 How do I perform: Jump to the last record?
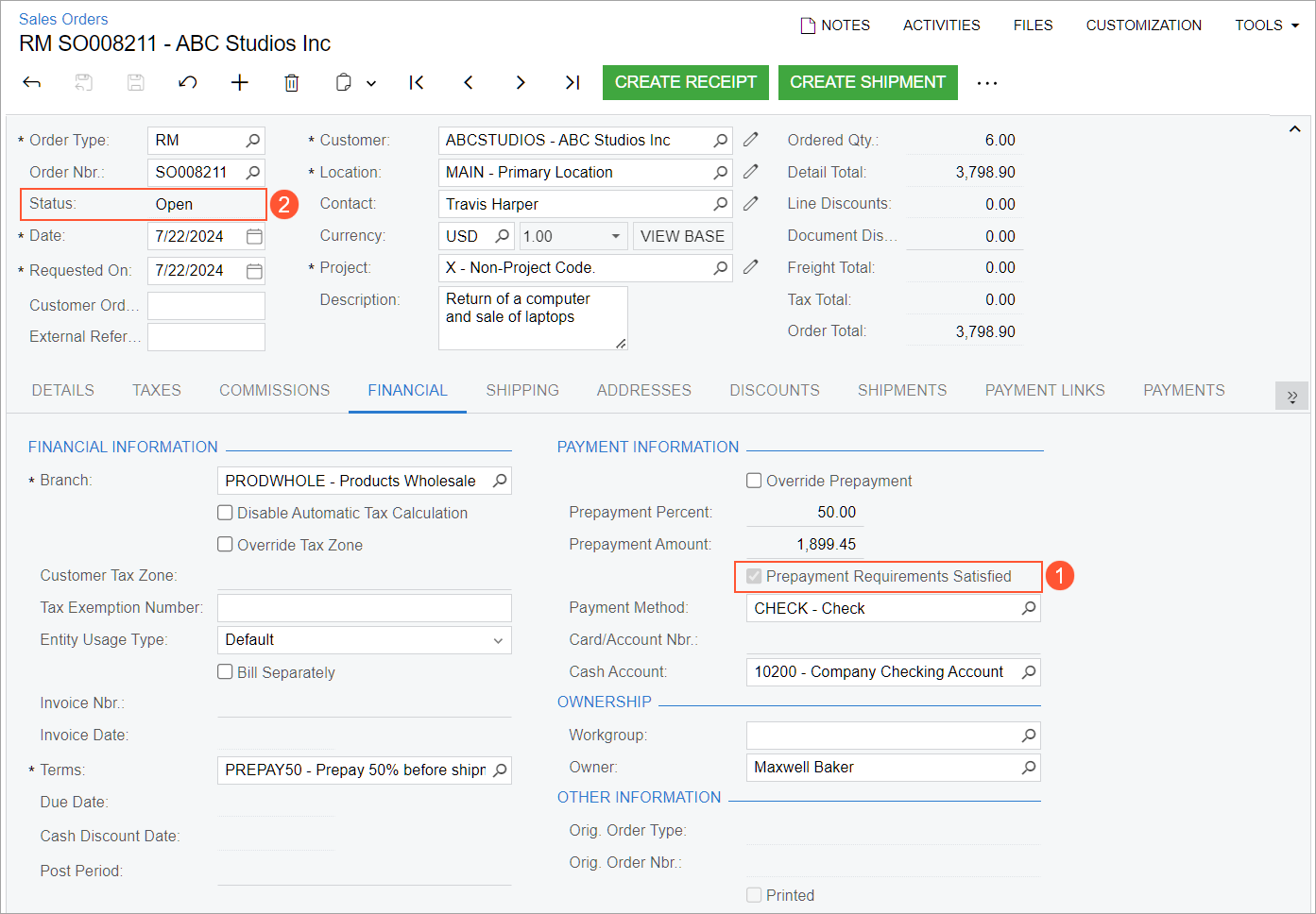[573, 83]
